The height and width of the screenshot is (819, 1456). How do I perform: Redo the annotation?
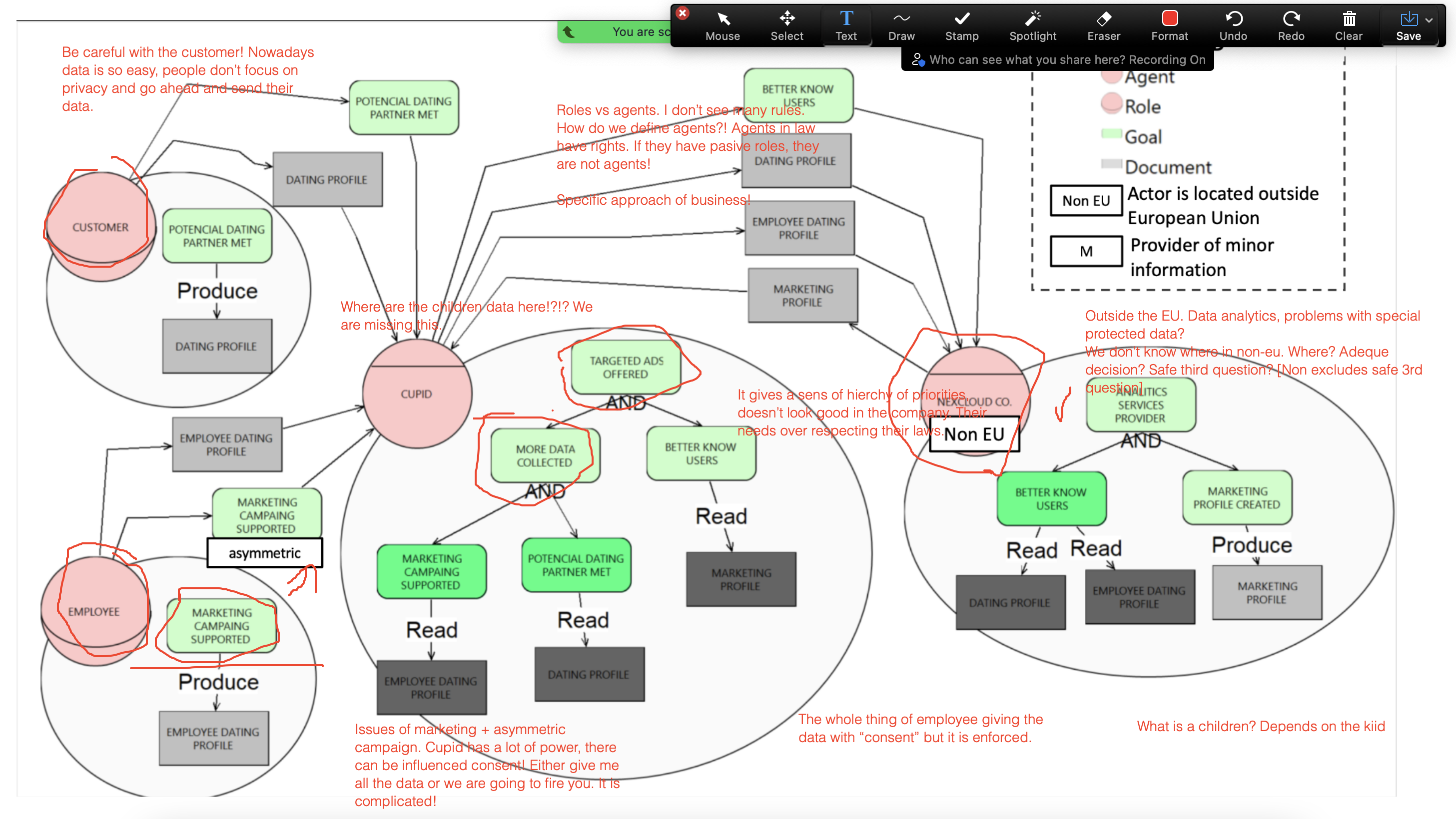point(1291,25)
